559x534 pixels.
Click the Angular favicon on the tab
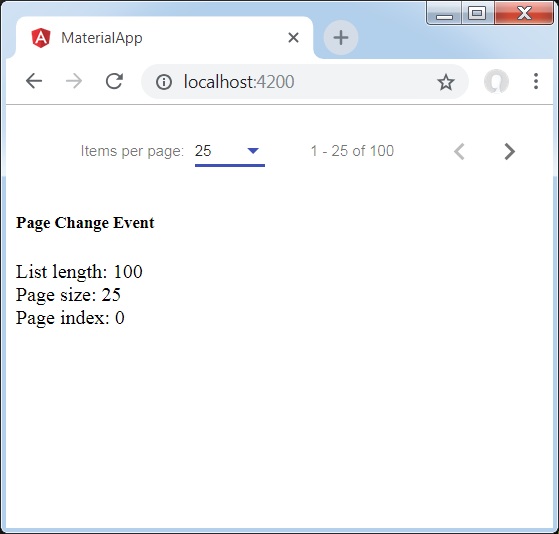coord(41,38)
